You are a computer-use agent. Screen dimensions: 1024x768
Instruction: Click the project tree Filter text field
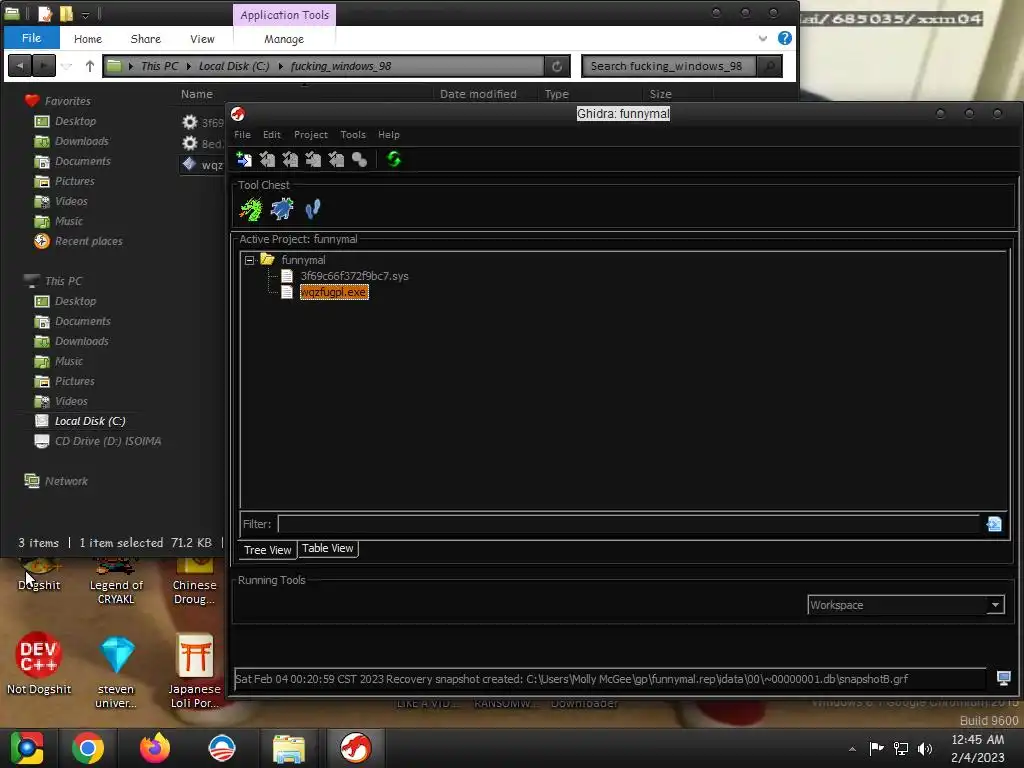click(x=629, y=524)
